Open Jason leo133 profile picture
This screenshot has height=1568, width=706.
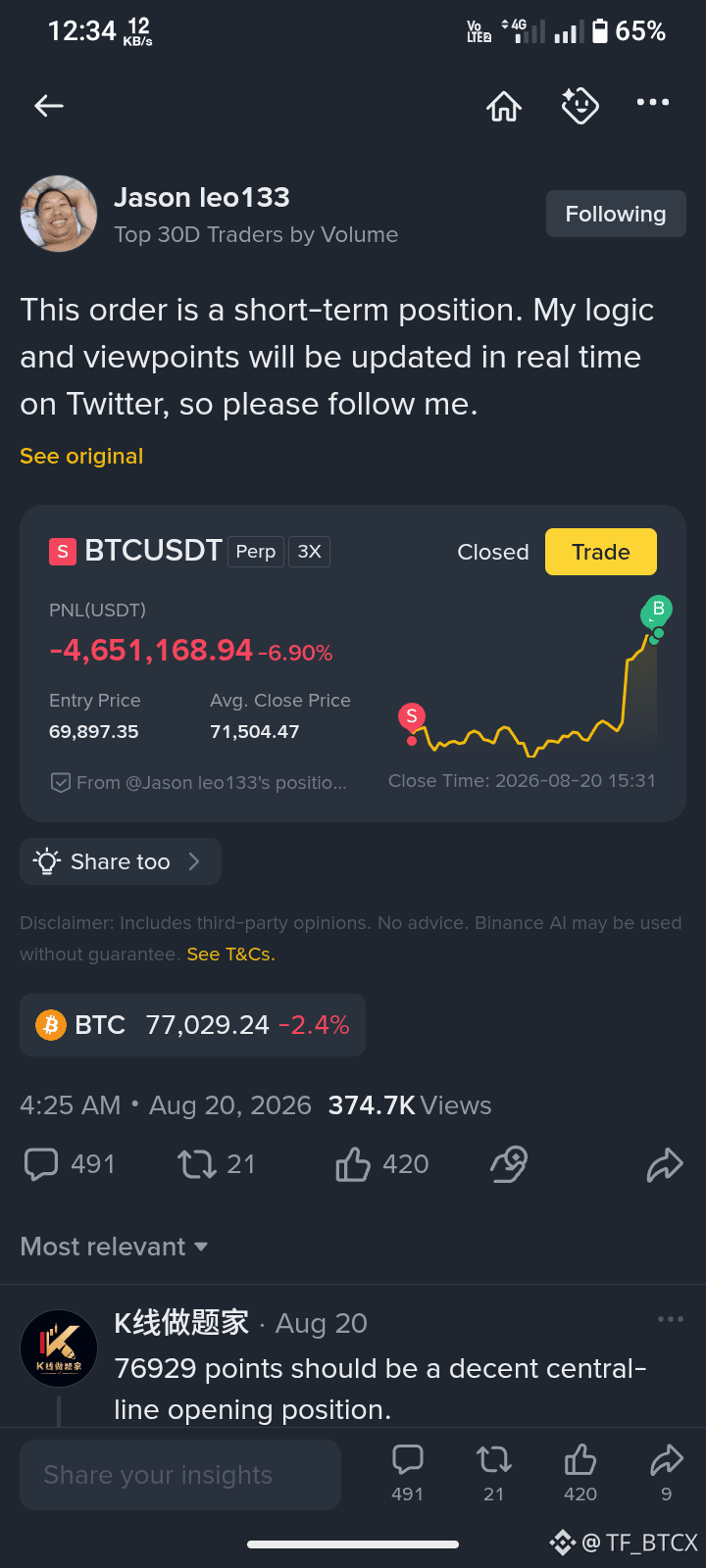pos(59,214)
